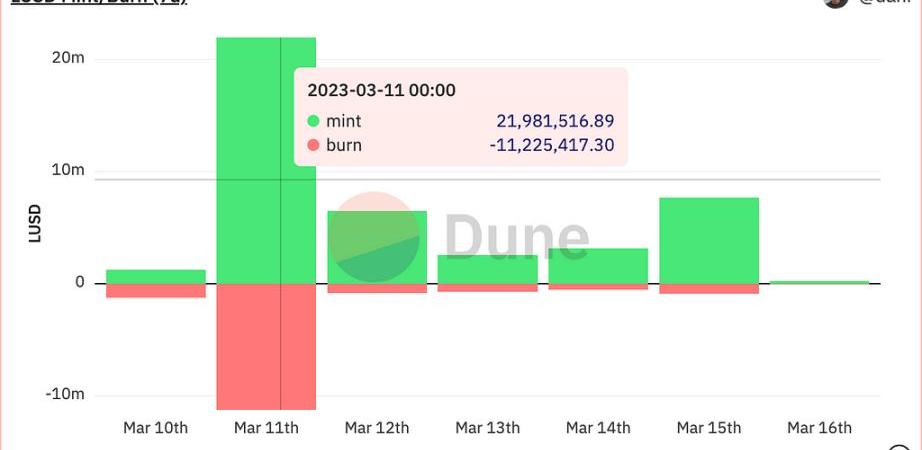Click the Mar 16th thin green bar

tap(820, 282)
